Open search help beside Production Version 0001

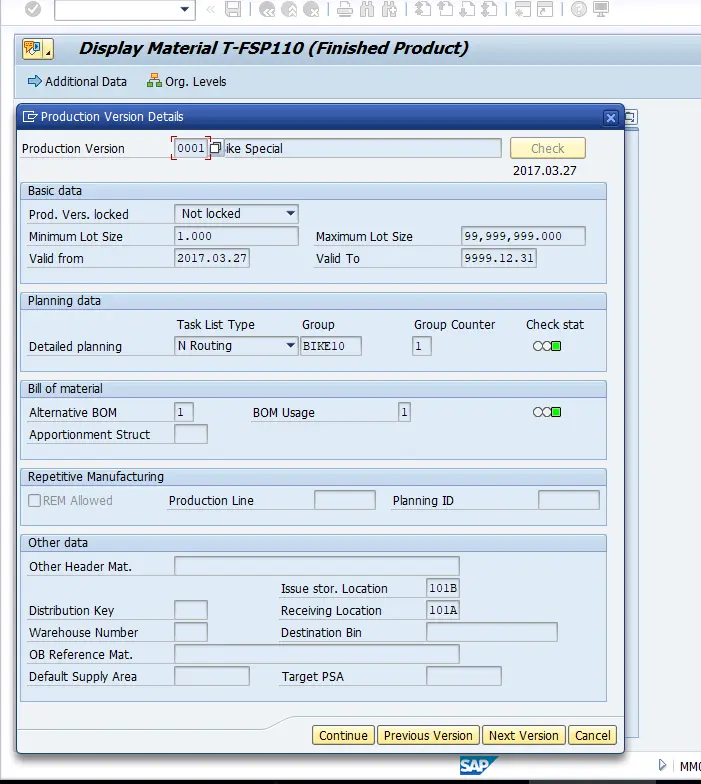(216, 148)
